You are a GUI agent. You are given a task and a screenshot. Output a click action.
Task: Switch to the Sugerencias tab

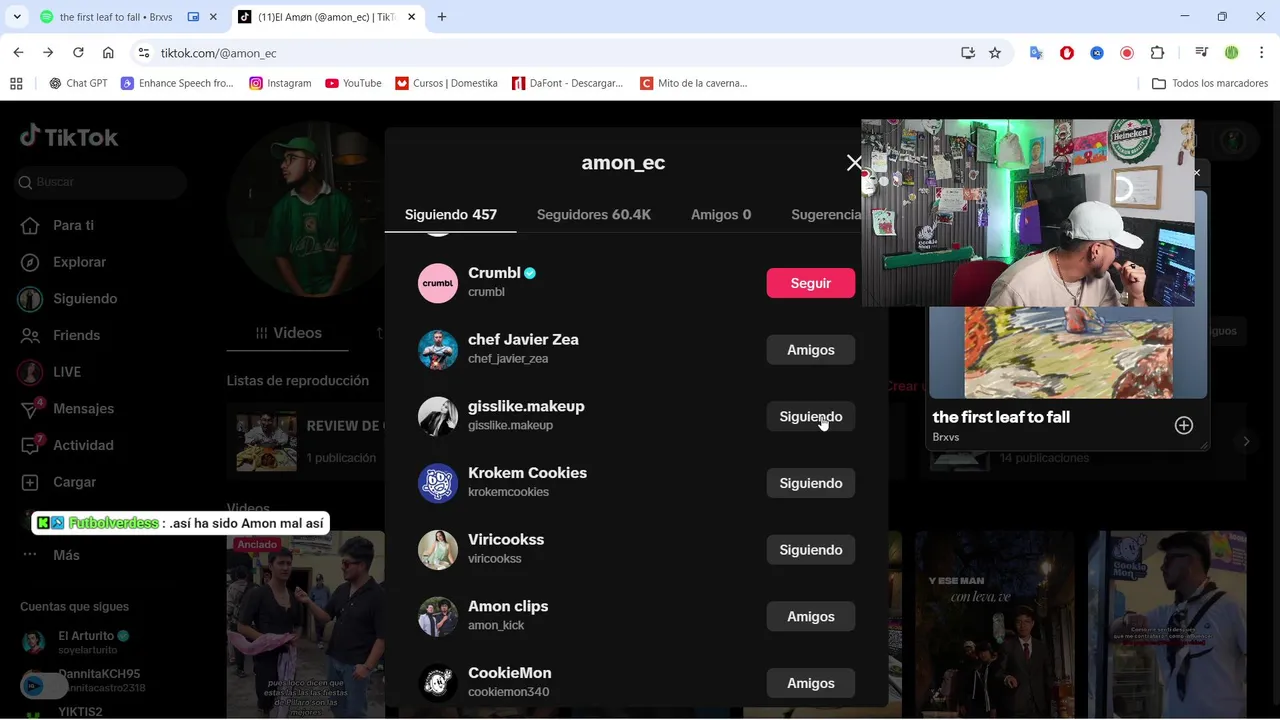[826, 214]
